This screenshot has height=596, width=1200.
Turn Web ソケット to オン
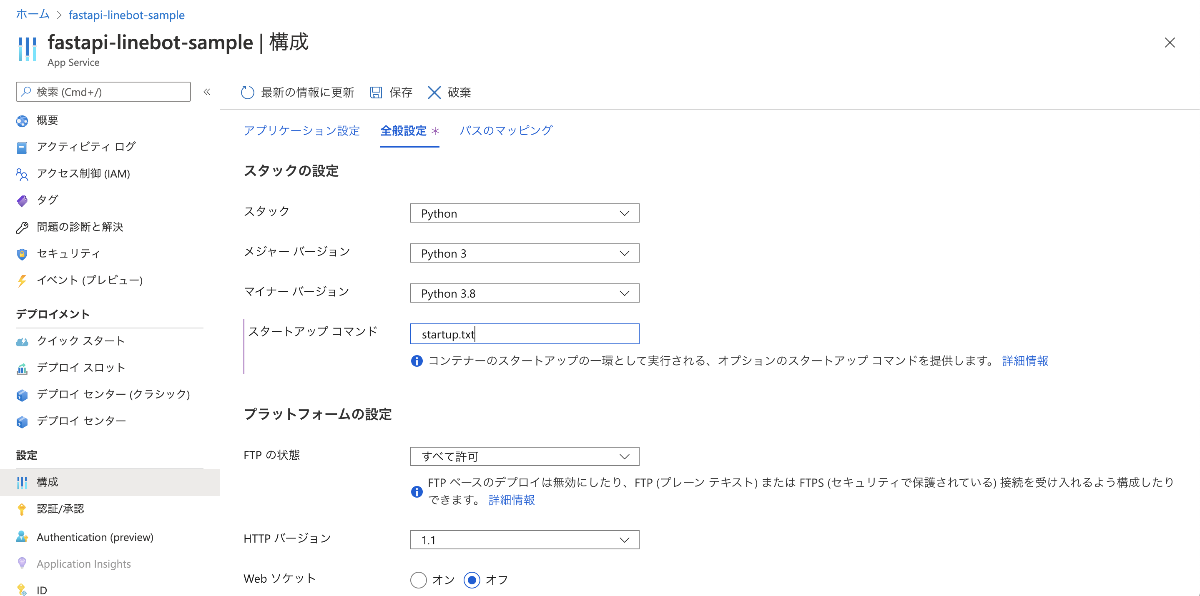coord(419,580)
